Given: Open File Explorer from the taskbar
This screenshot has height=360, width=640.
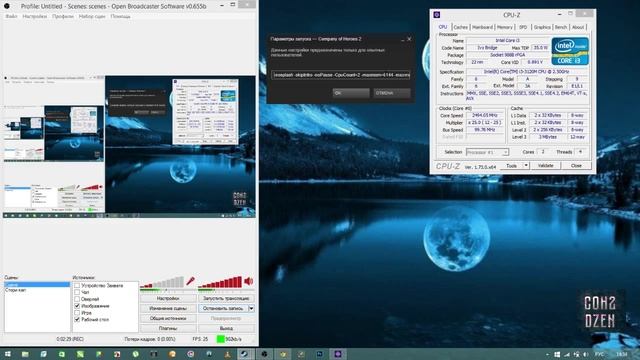Looking at the screenshot, I should pos(25,354).
